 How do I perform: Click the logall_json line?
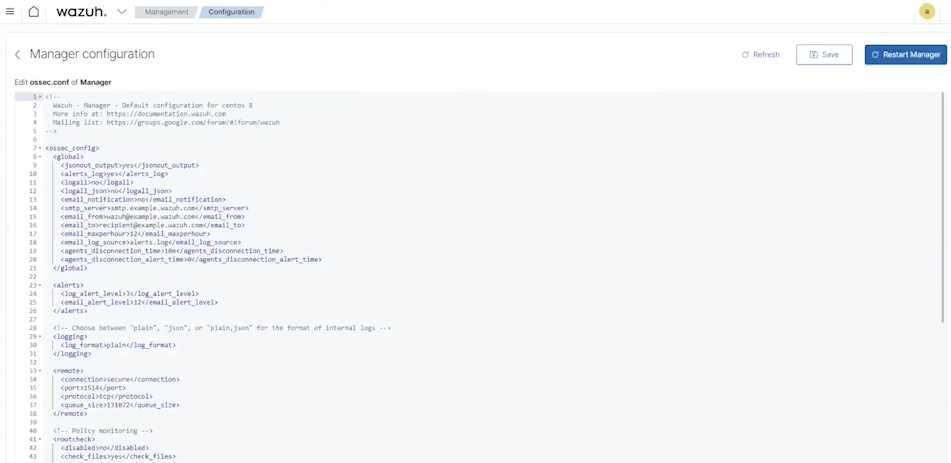click(116, 191)
